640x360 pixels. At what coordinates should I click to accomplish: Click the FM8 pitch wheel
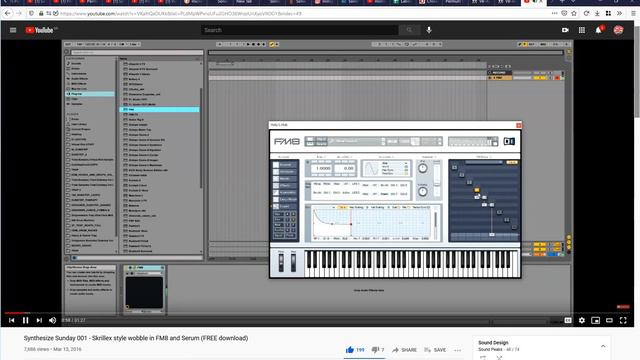(x=281, y=262)
